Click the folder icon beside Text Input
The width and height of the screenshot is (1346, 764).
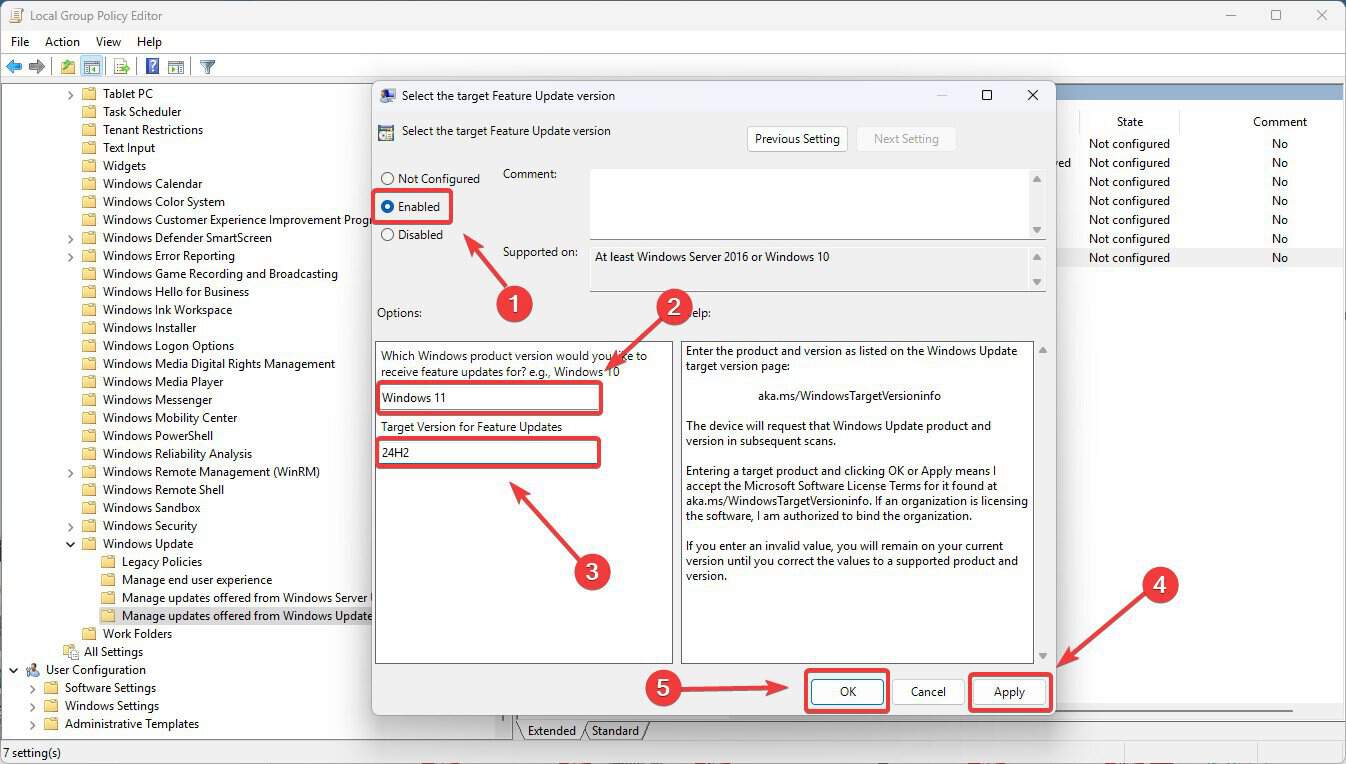click(x=89, y=148)
